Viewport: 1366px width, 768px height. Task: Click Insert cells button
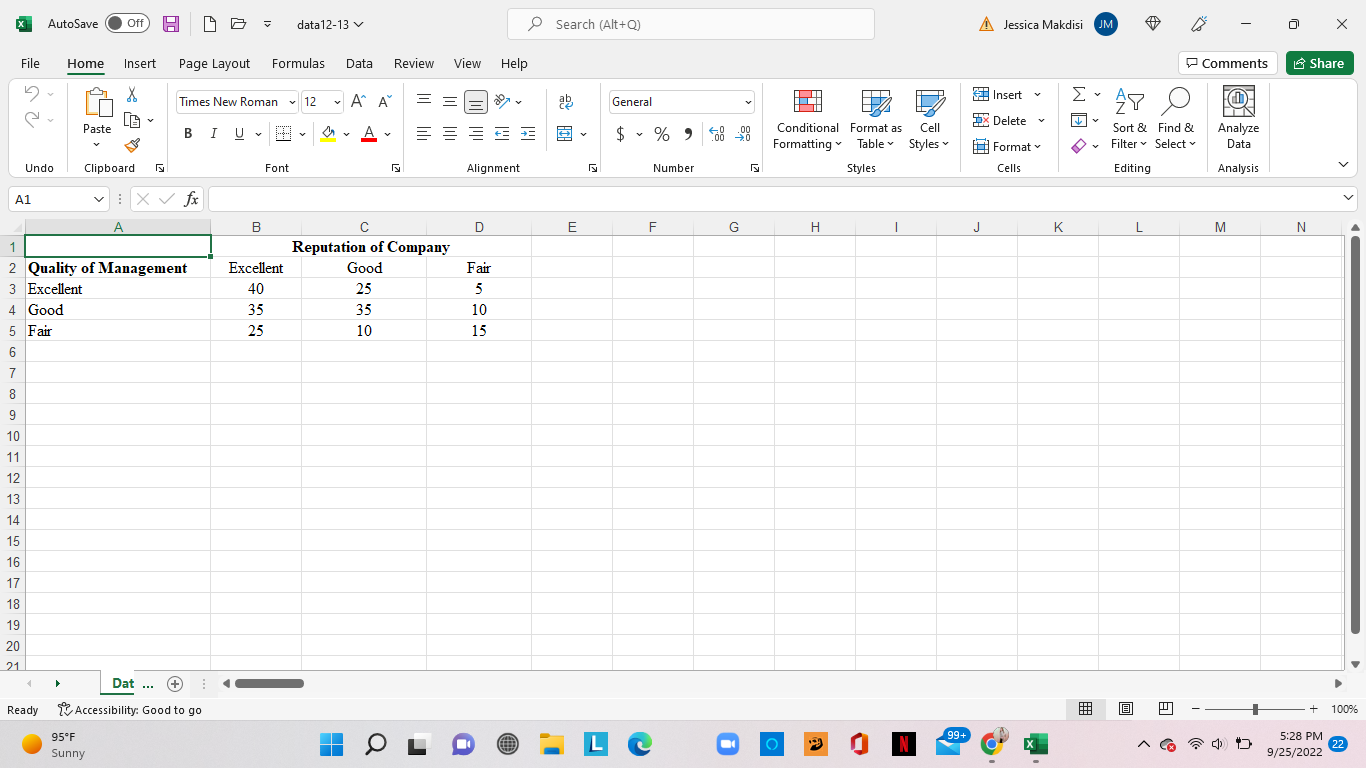pyautogui.click(x=998, y=94)
